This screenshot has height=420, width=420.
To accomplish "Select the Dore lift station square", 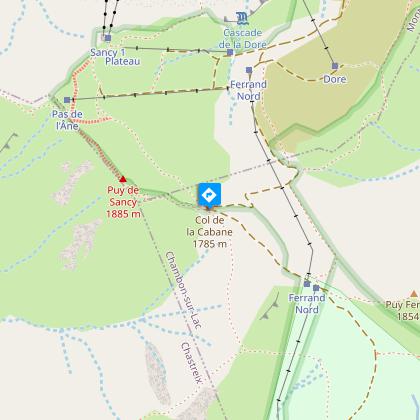I will pyautogui.click(x=335, y=66).
